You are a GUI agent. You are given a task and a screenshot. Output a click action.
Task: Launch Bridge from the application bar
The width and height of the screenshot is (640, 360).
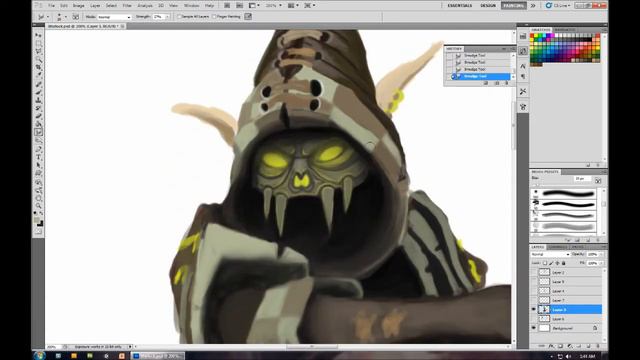[227, 6]
